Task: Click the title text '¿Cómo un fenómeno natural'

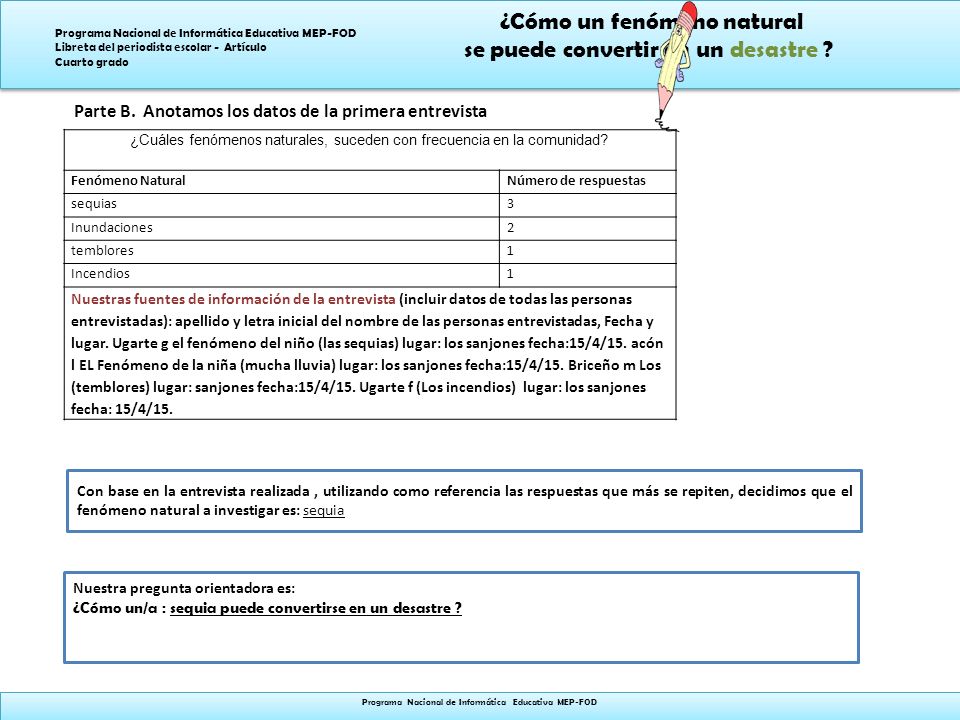Action: coord(651,22)
